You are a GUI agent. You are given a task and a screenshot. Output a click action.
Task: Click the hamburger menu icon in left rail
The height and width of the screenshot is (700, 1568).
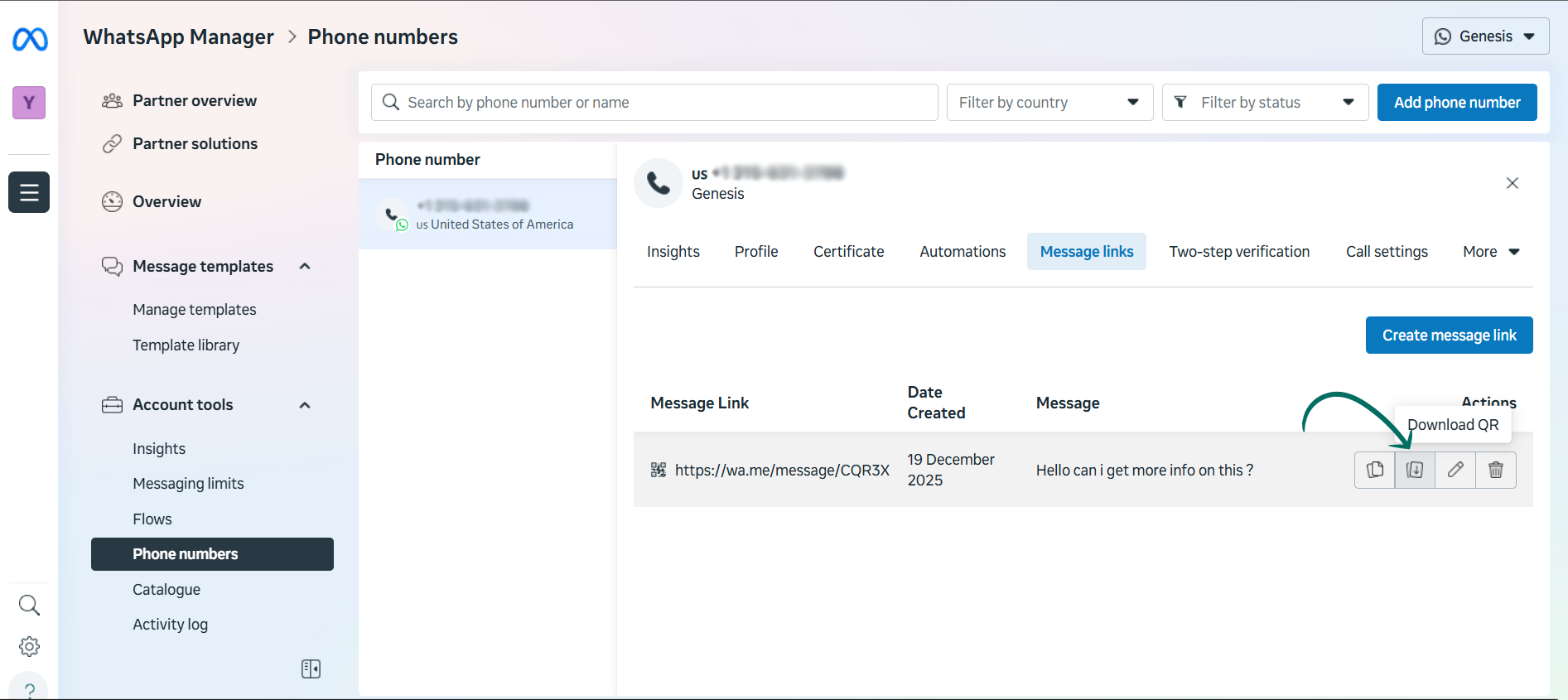29,192
